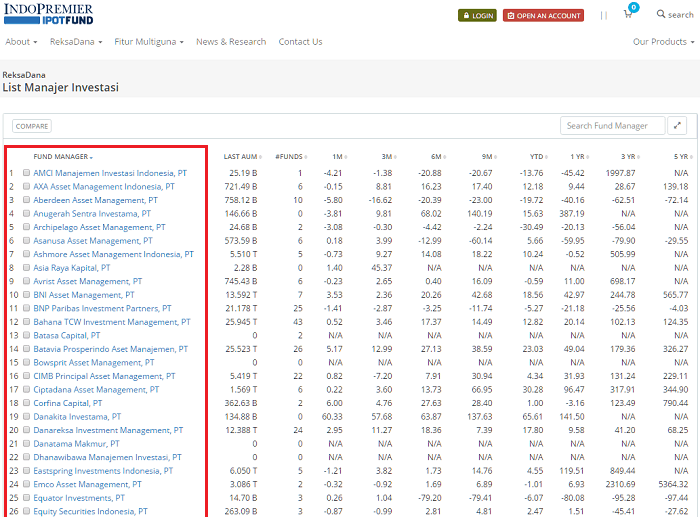Open the Contact Us menu item

(x=300, y=42)
